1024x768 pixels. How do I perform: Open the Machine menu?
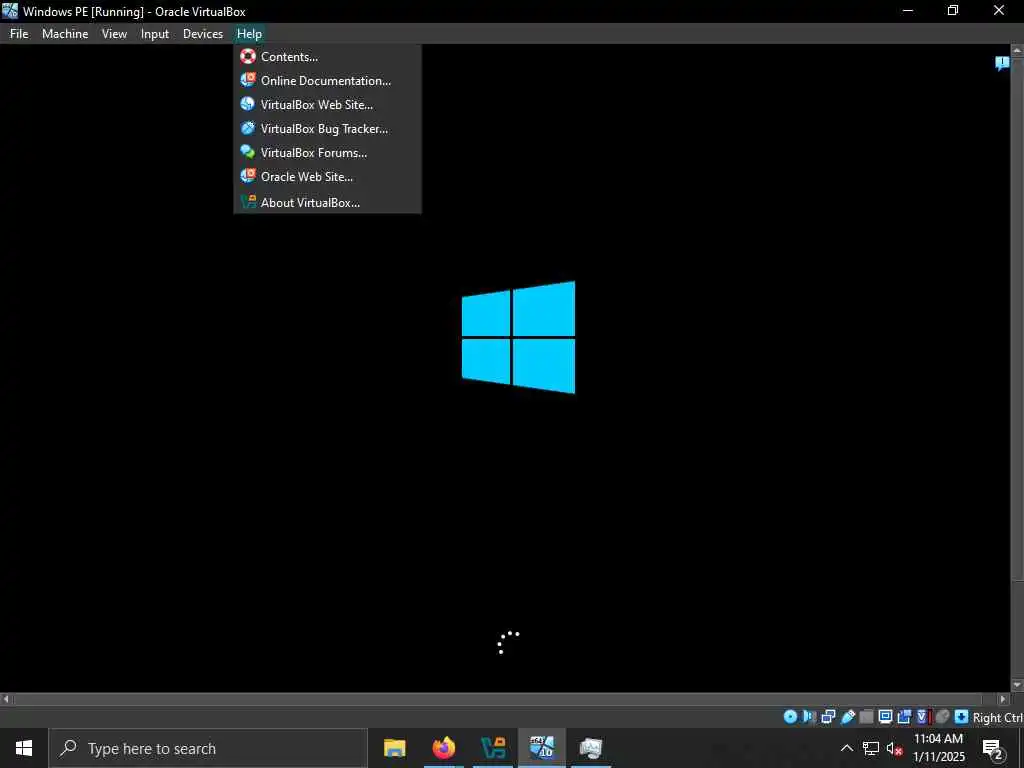click(x=65, y=34)
